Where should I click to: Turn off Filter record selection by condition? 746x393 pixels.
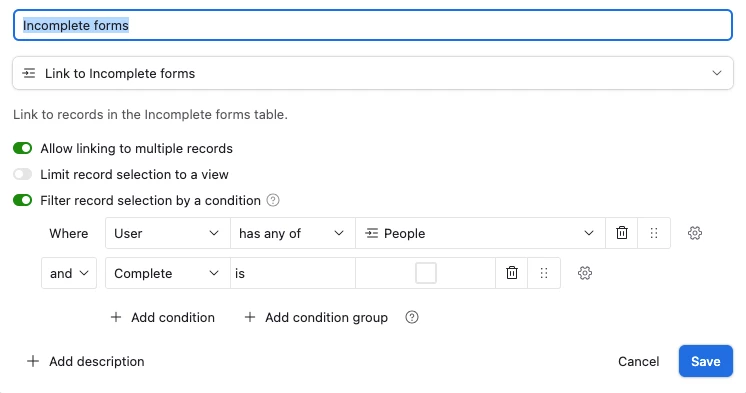pos(22,200)
